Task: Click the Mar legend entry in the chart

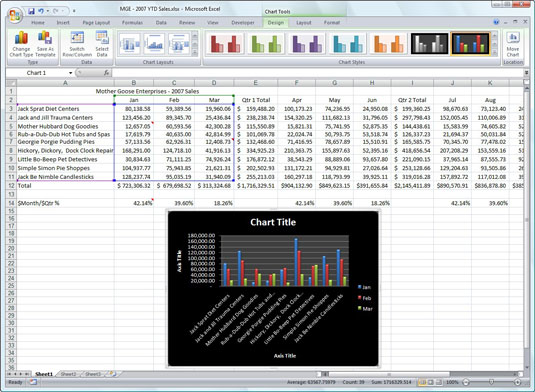Action: (x=365, y=309)
